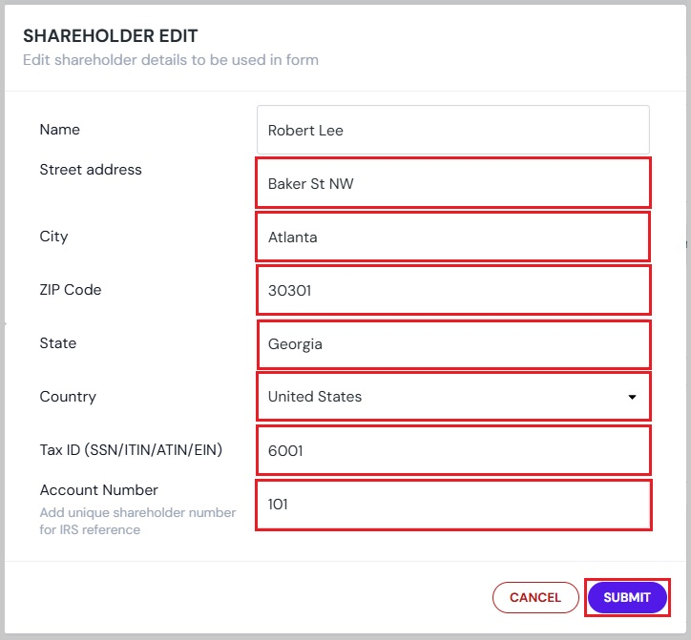Click the State field containing Georgia

pyautogui.click(x=453, y=344)
